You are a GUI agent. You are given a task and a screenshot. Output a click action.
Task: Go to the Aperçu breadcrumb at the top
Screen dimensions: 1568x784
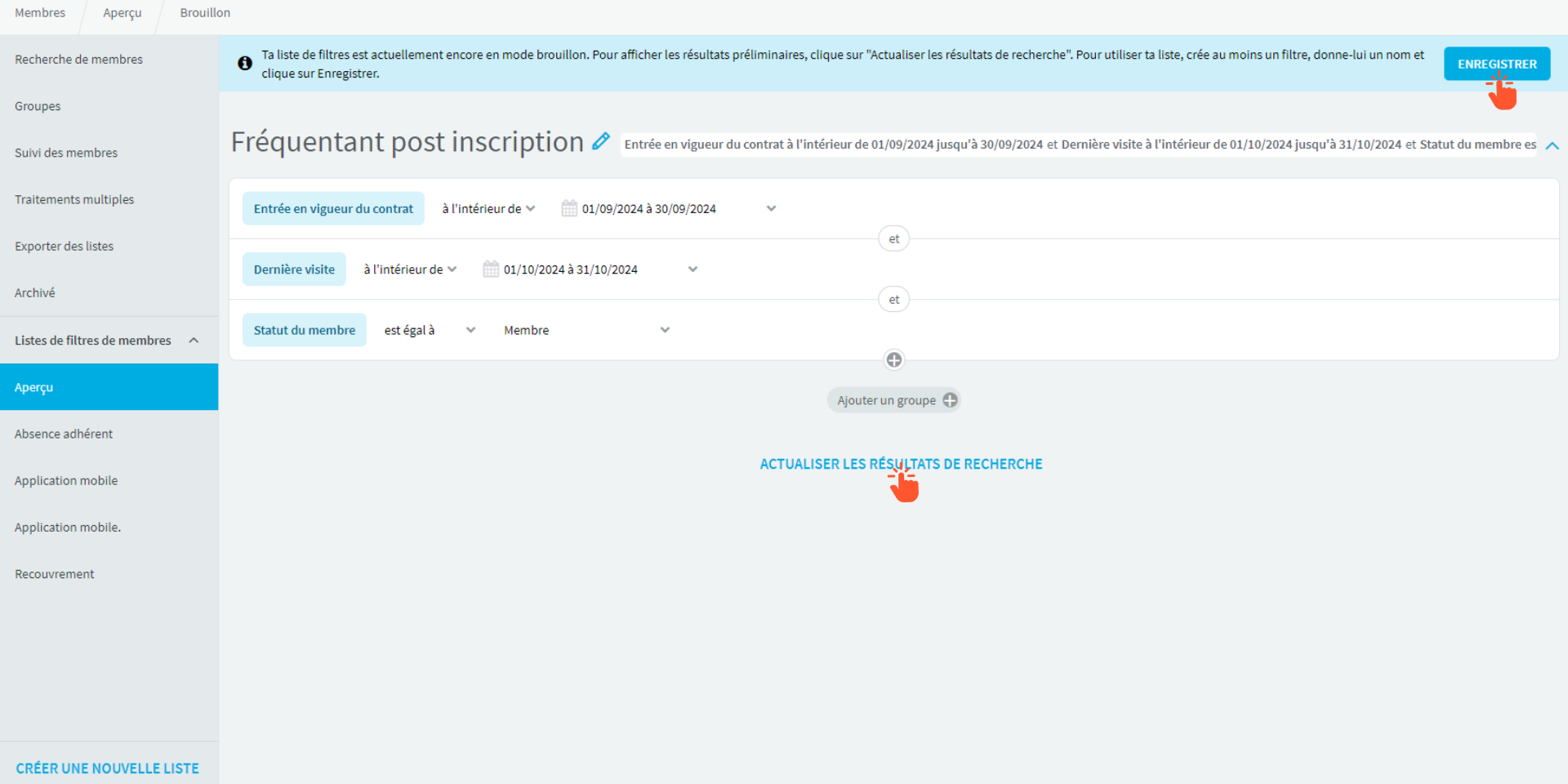[x=122, y=13]
